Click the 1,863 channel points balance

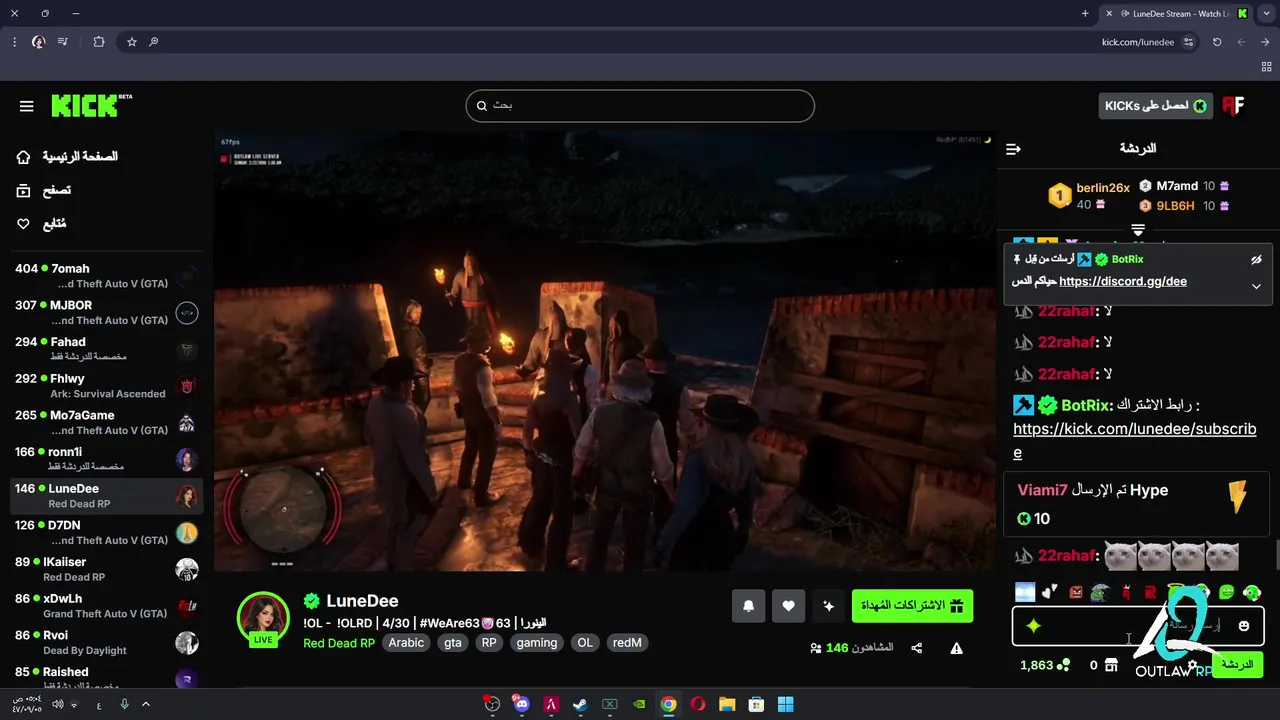tap(1045, 666)
